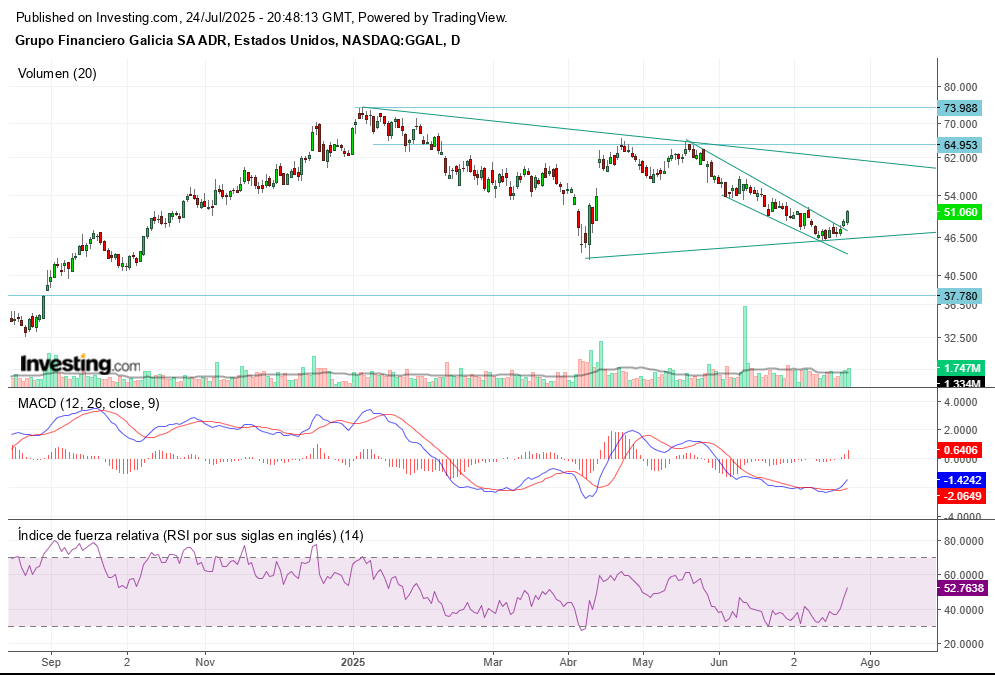
Task: Click the red -2.0649 signal line tag
Action: click(x=962, y=496)
